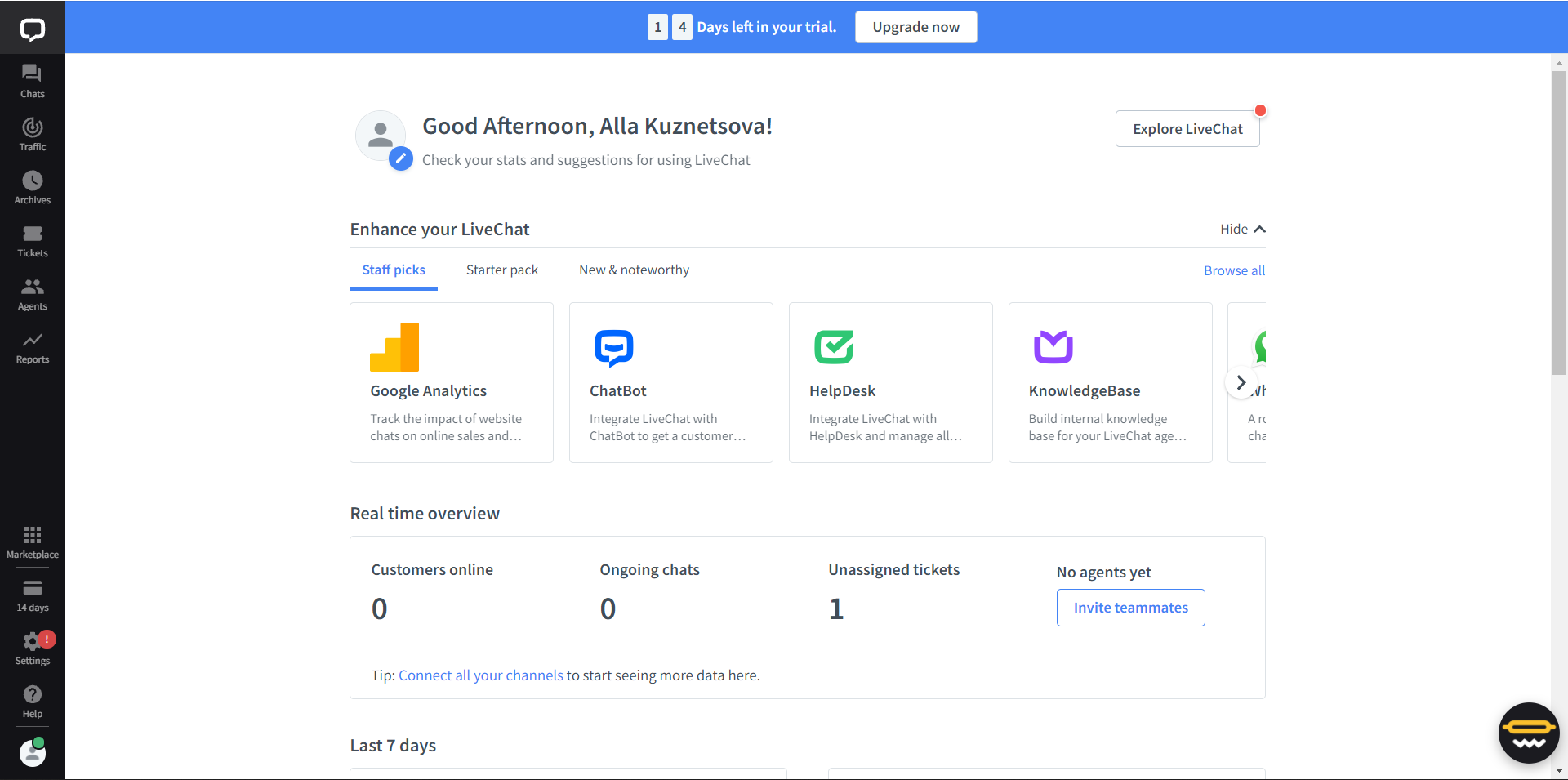Open the Traffic section
The width and height of the screenshot is (1568, 780).
click(33, 134)
